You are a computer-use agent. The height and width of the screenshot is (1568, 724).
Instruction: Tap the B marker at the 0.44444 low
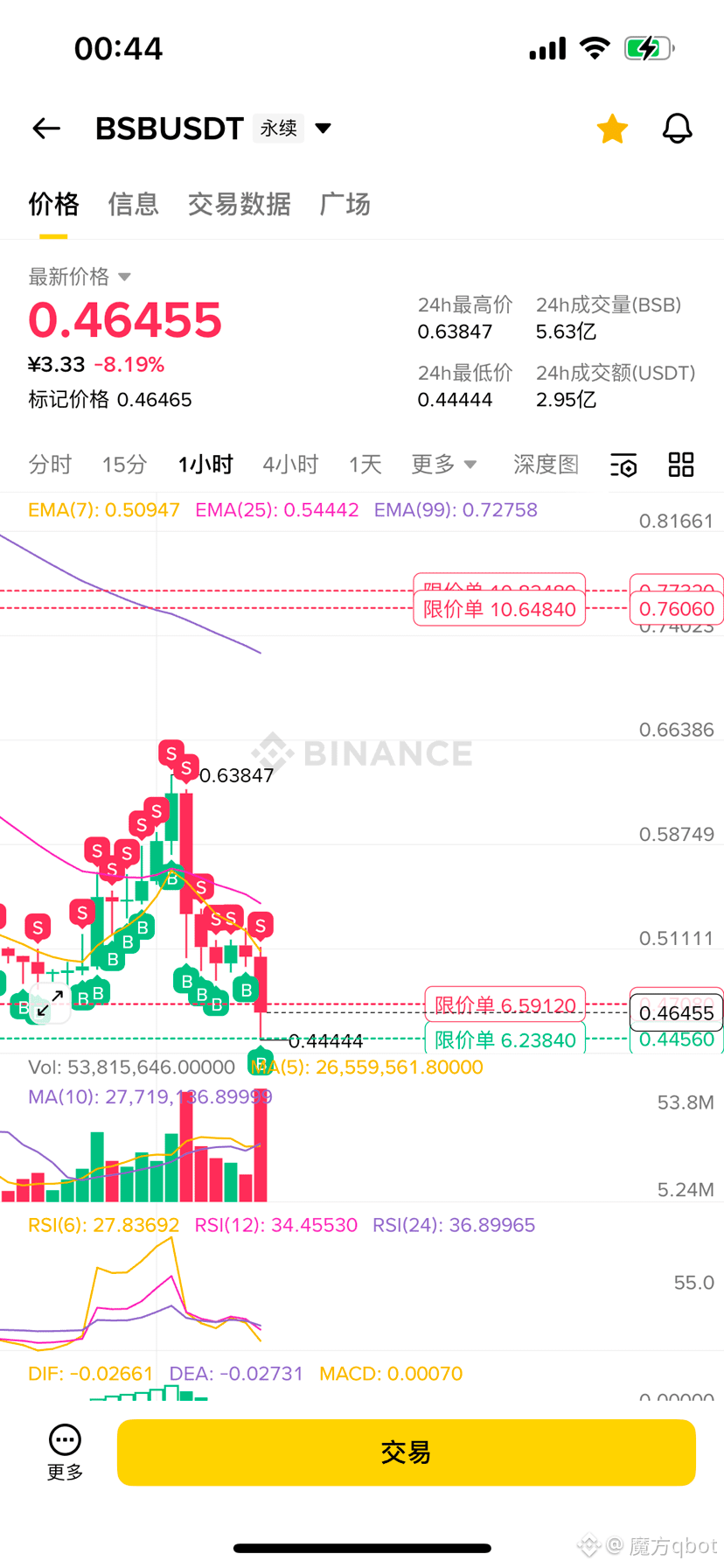(x=261, y=1063)
